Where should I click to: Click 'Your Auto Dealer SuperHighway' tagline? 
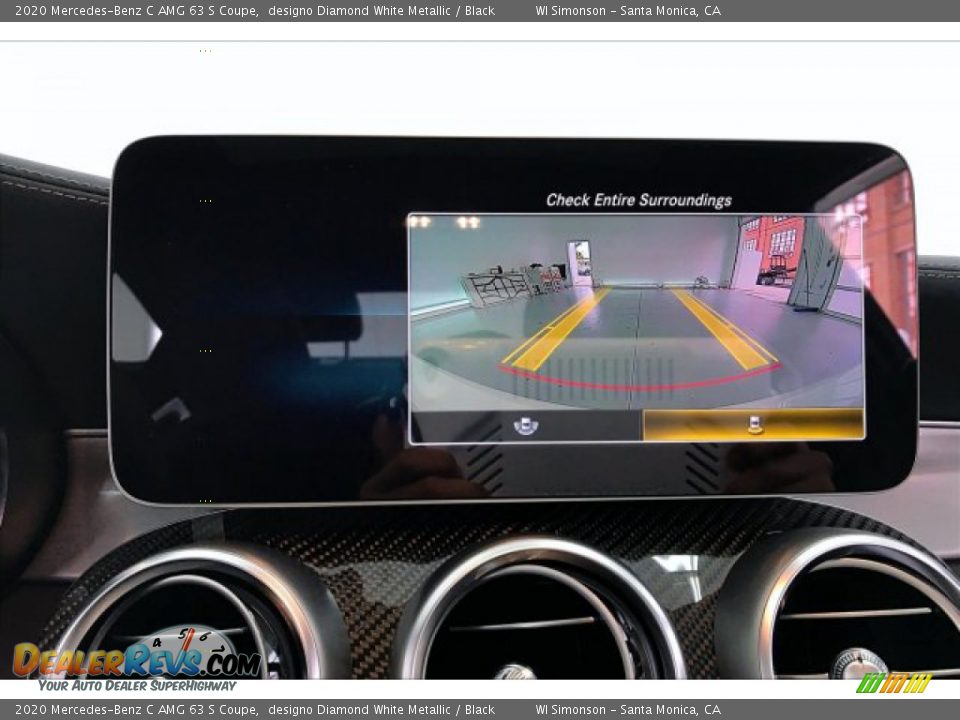[137, 686]
